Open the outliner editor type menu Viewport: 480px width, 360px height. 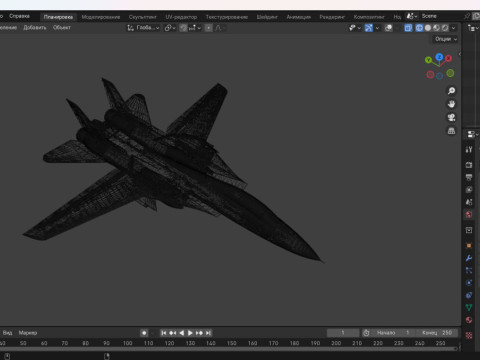click(472, 28)
